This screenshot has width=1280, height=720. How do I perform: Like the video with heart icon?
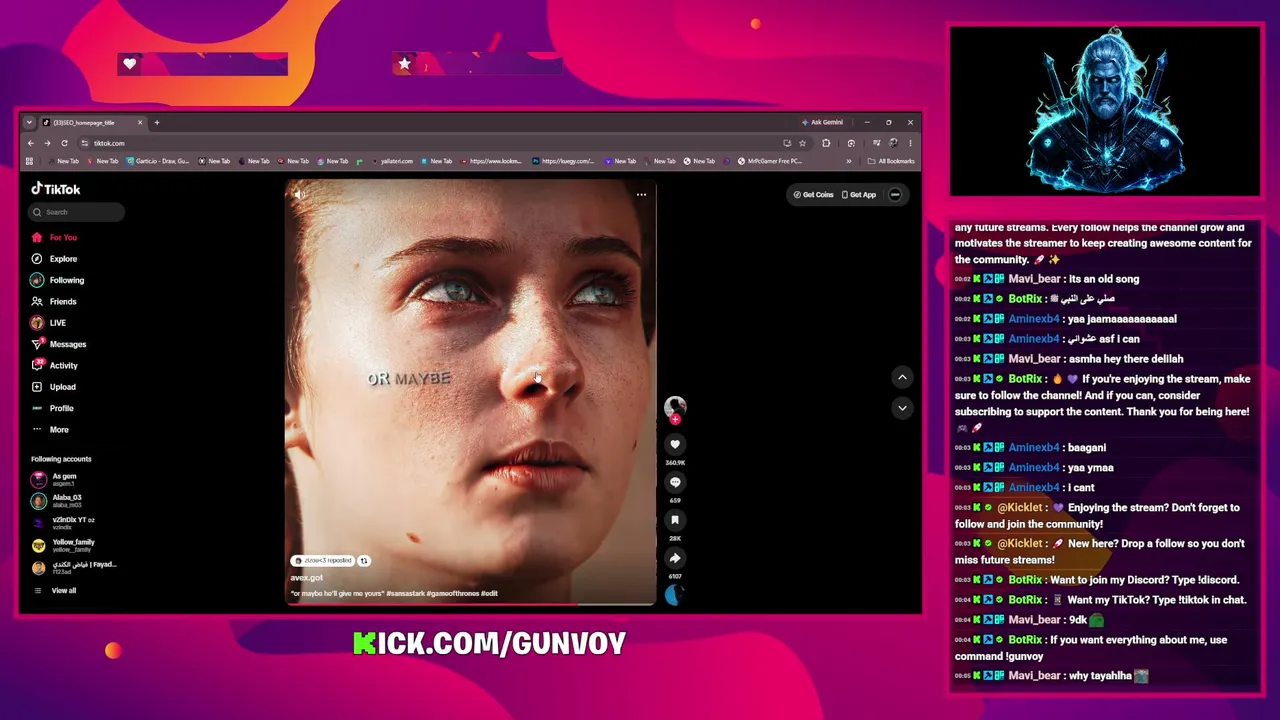675,444
